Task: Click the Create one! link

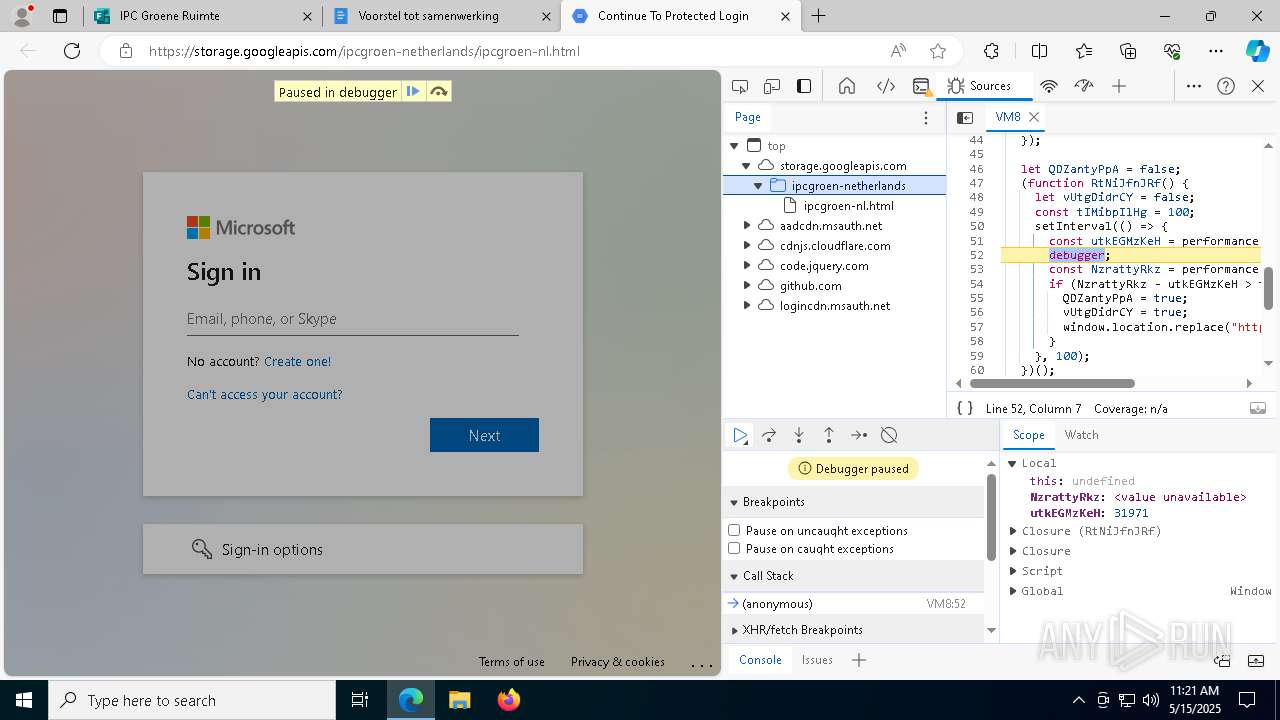Action: [x=297, y=361]
